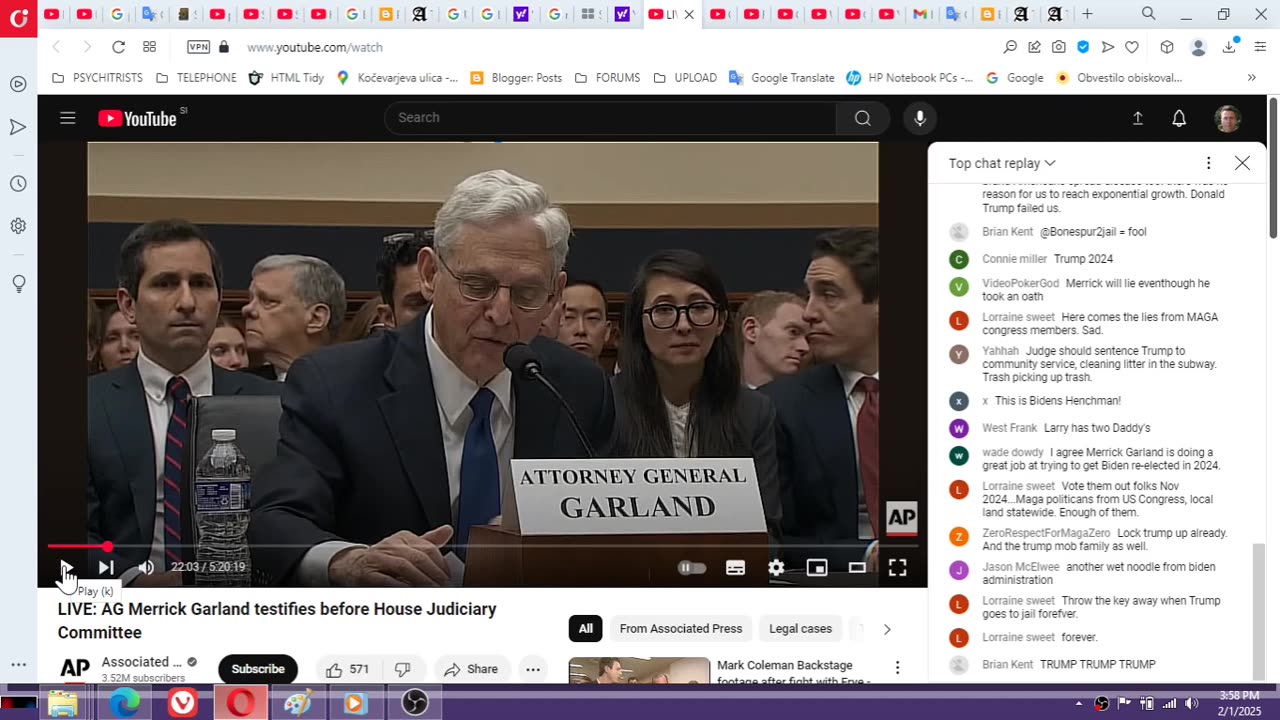
Task: Toggle the autoplay switch
Action: coord(692,568)
